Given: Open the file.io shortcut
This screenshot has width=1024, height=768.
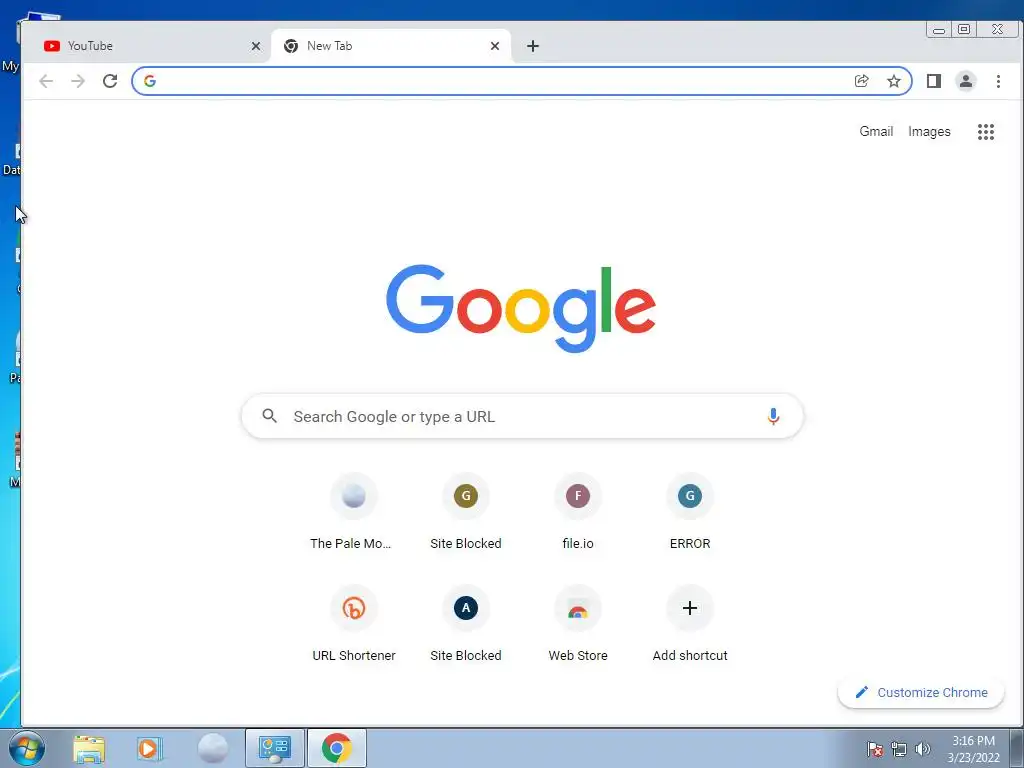Looking at the screenshot, I should 578,513.
